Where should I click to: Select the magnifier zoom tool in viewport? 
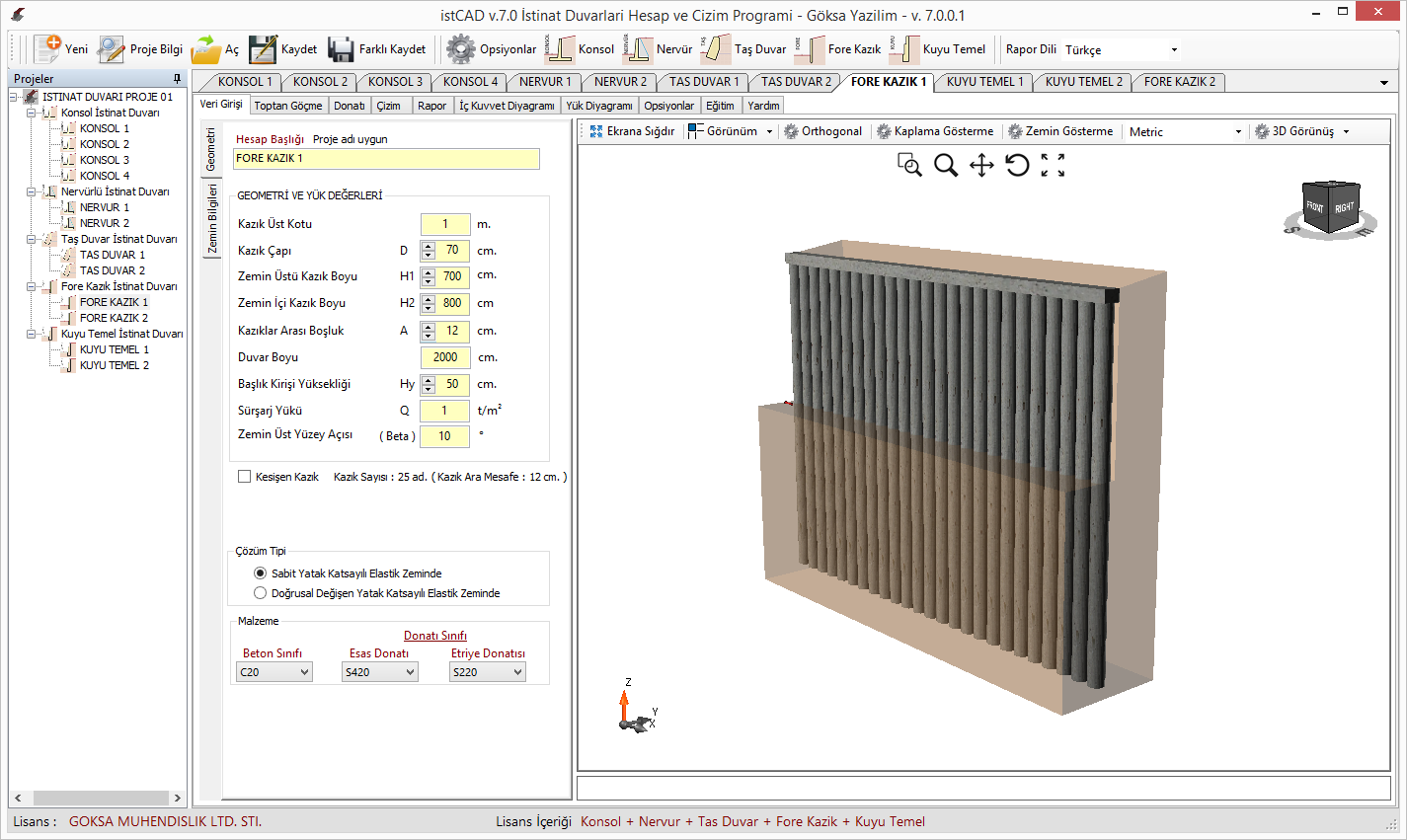pyautogui.click(x=946, y=165)
